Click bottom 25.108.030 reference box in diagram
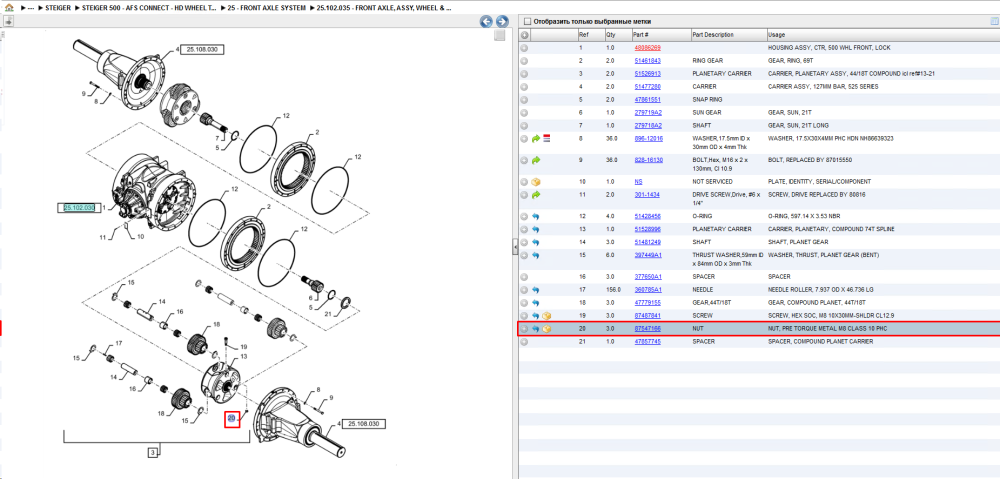 click(x=364, y=424)
